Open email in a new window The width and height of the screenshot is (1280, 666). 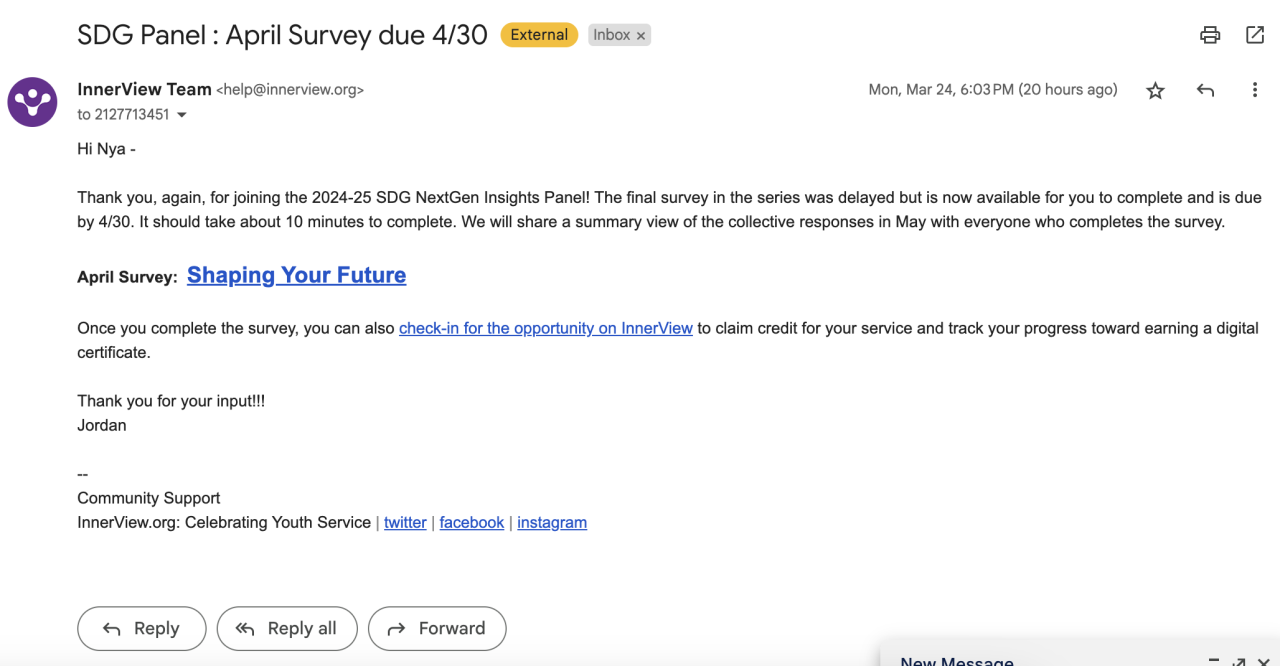(1255, 35)
